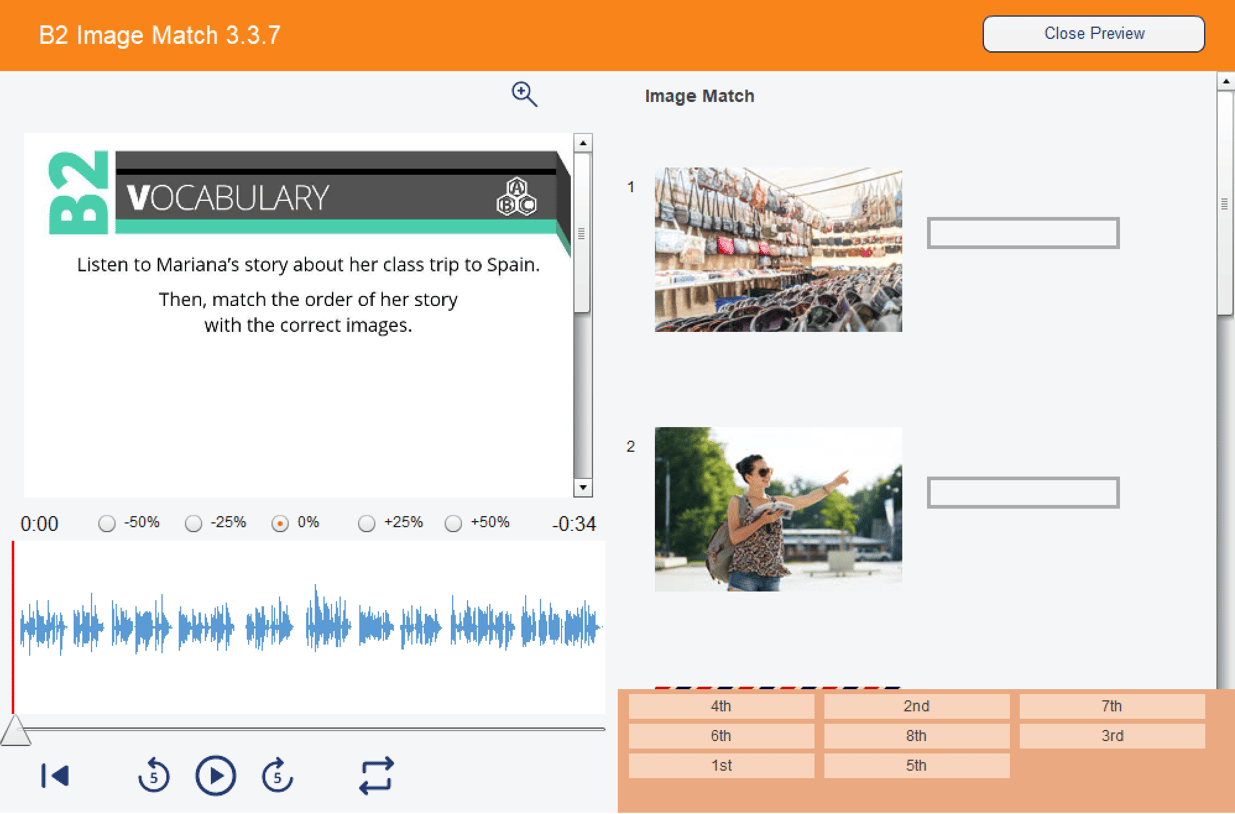Image resolution: width=1235 pixels, height=814 pixels.
Task: Select the 1st order label
Action: pos(720,765)
